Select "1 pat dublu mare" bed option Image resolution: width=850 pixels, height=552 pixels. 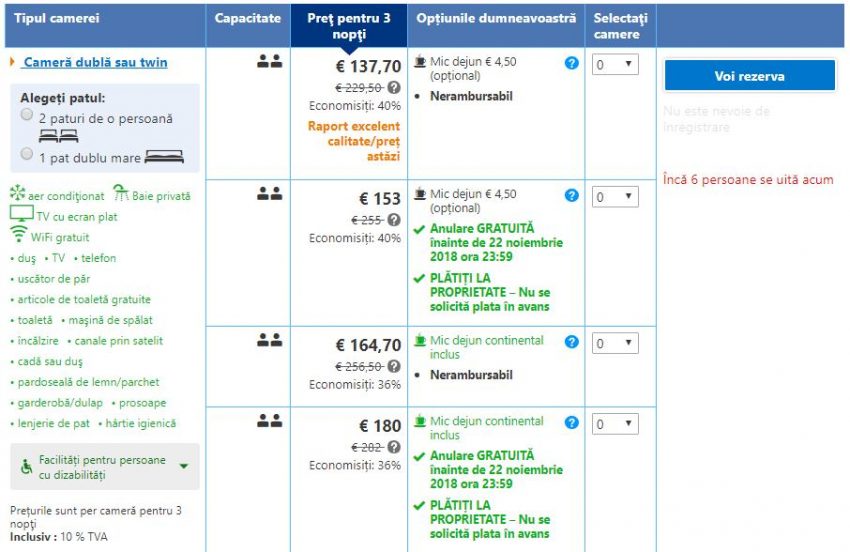click(27, 154)
